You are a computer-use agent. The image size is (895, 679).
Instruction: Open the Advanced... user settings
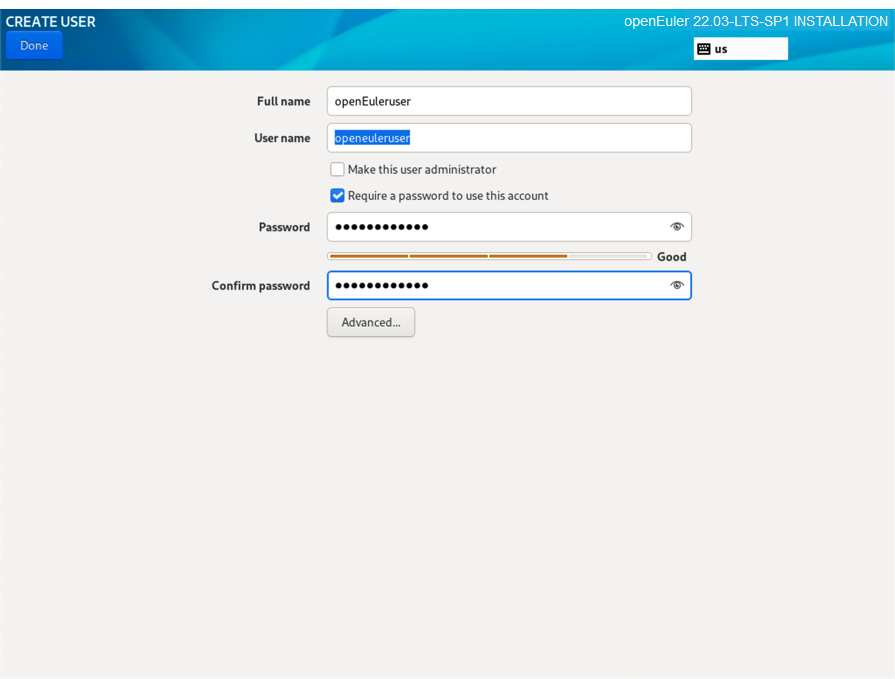(371, 322)
